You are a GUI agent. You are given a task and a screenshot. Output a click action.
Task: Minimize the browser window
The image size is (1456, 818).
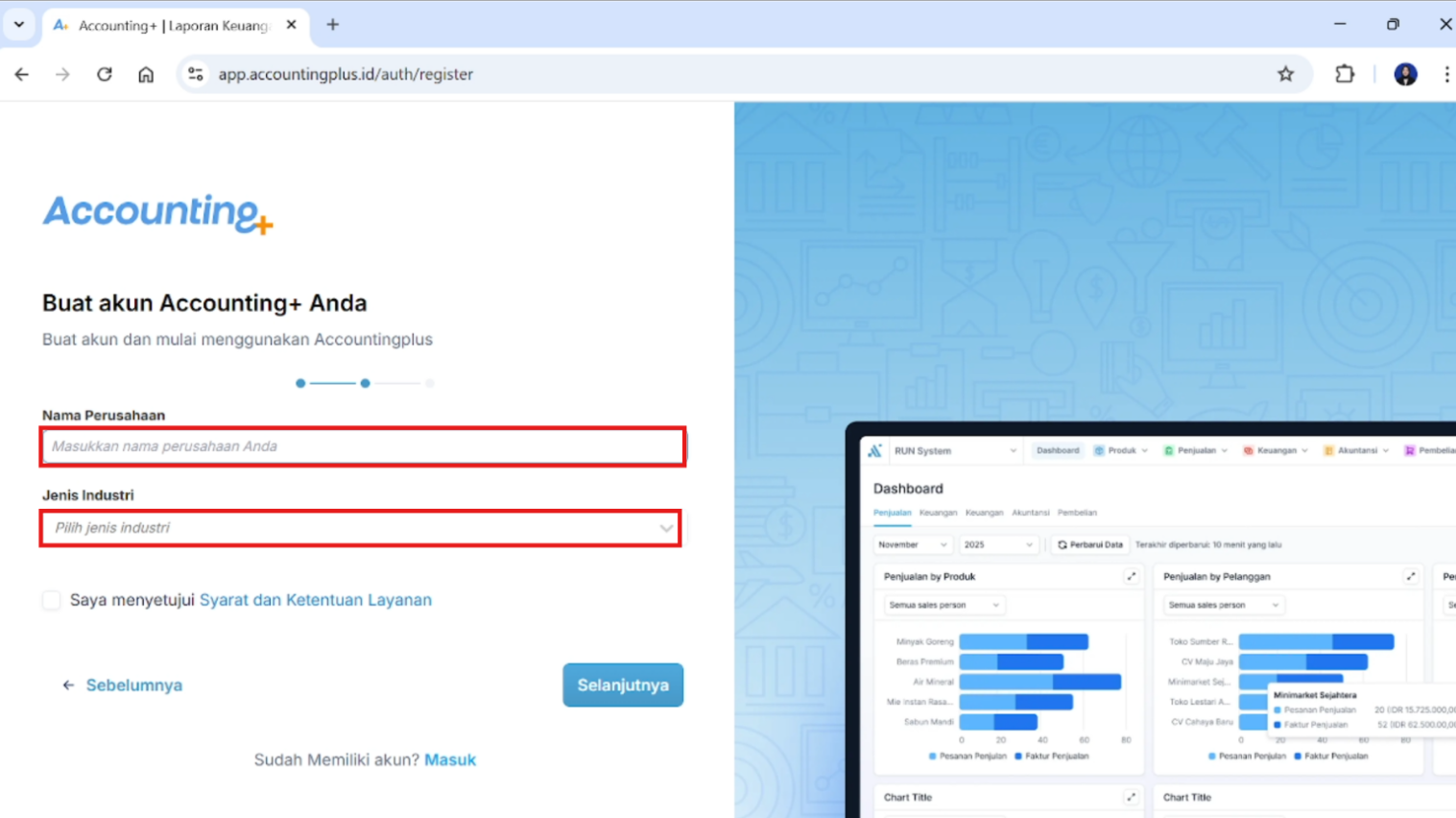pos(1340,24)
